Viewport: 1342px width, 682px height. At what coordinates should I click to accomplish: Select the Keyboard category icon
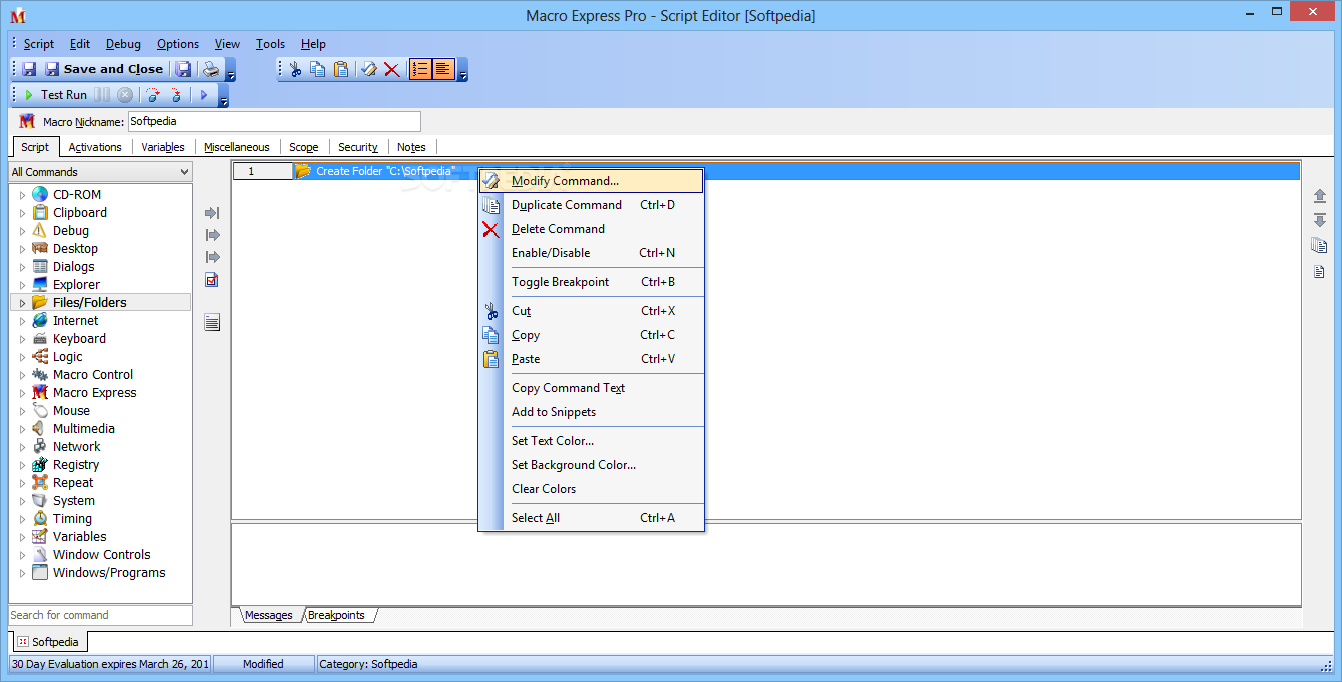point(40,339)
